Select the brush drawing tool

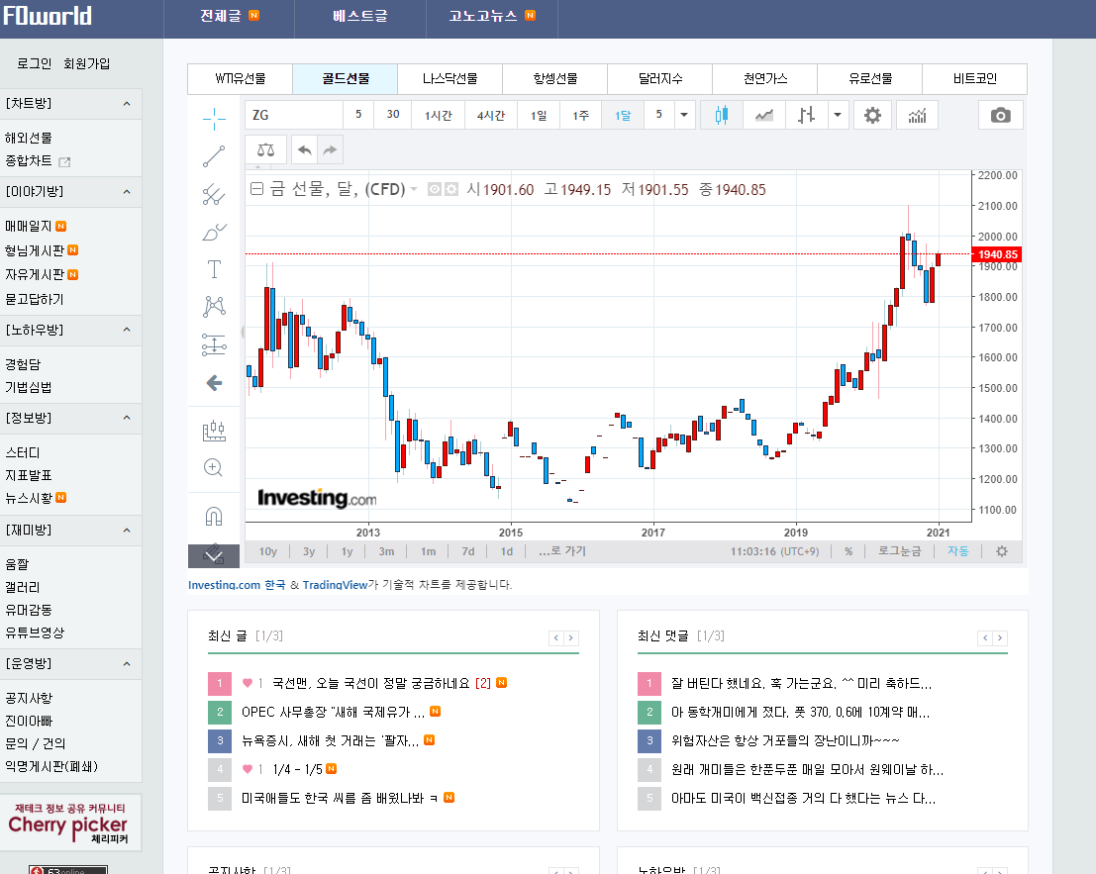coord(214,232)
